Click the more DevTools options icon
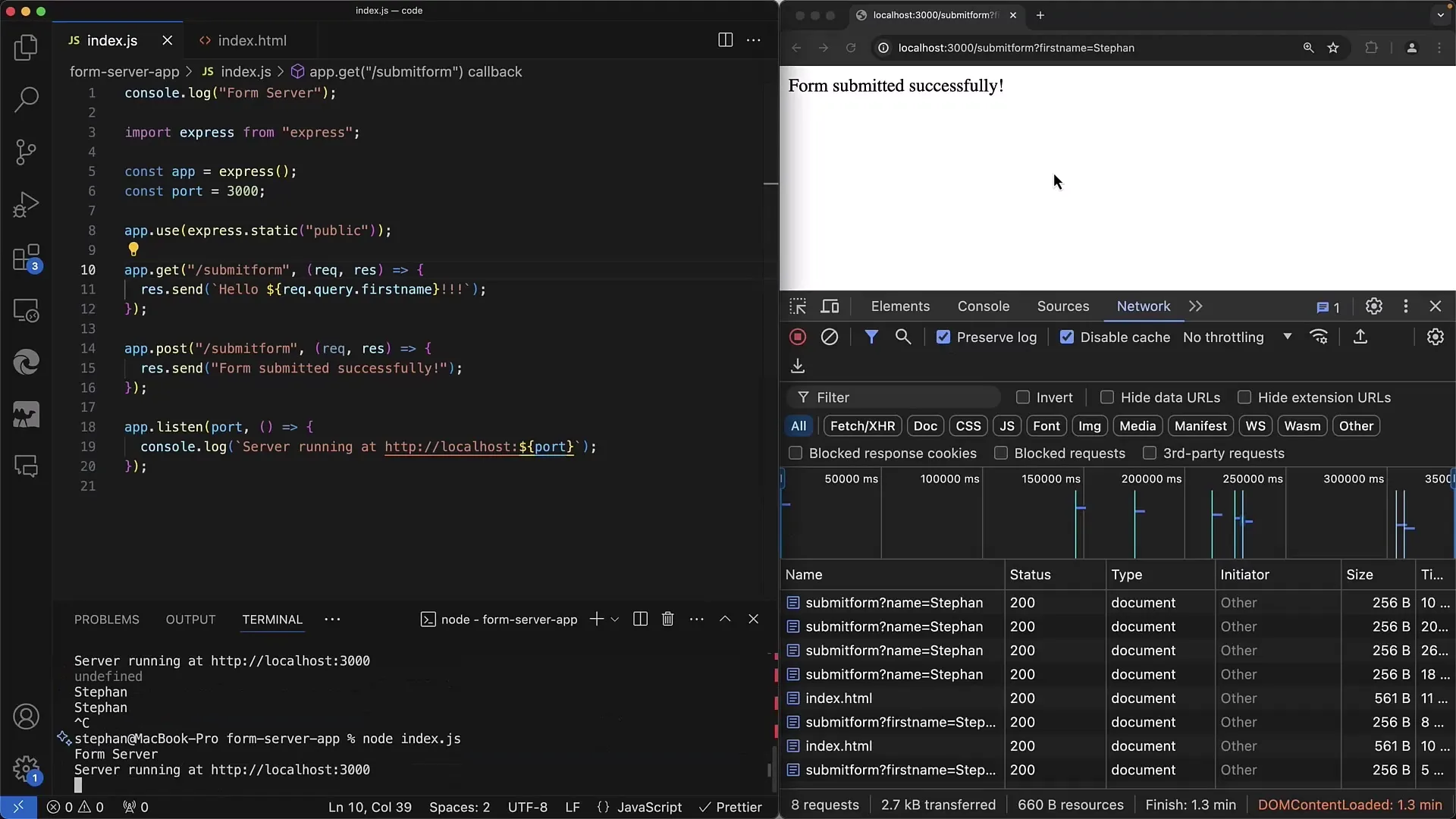1456x819 pixels. click(1405, 306)
